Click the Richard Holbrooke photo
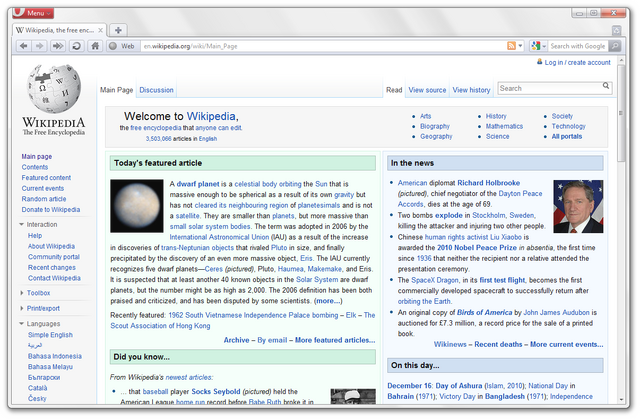This screenshot has width=640, height=419. [x=578, y=206]
